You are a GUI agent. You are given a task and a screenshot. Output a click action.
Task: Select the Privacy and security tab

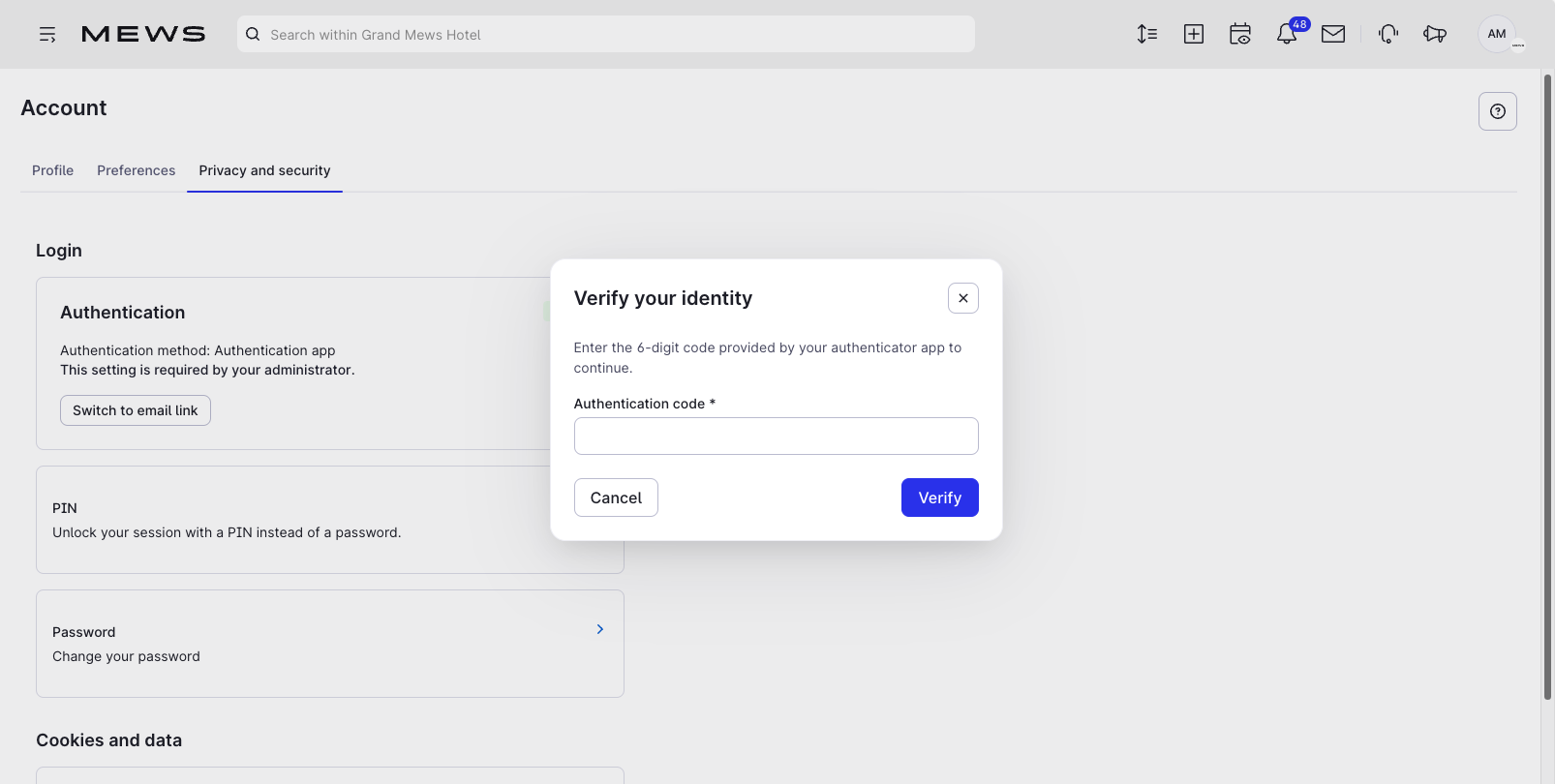pyautogui.click(x=264, y=170)
